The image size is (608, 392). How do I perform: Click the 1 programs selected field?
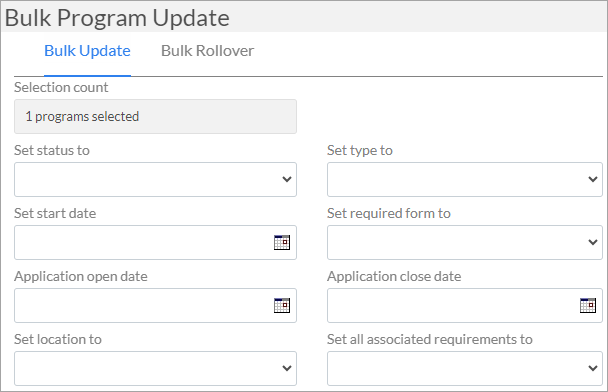[155, 117]
